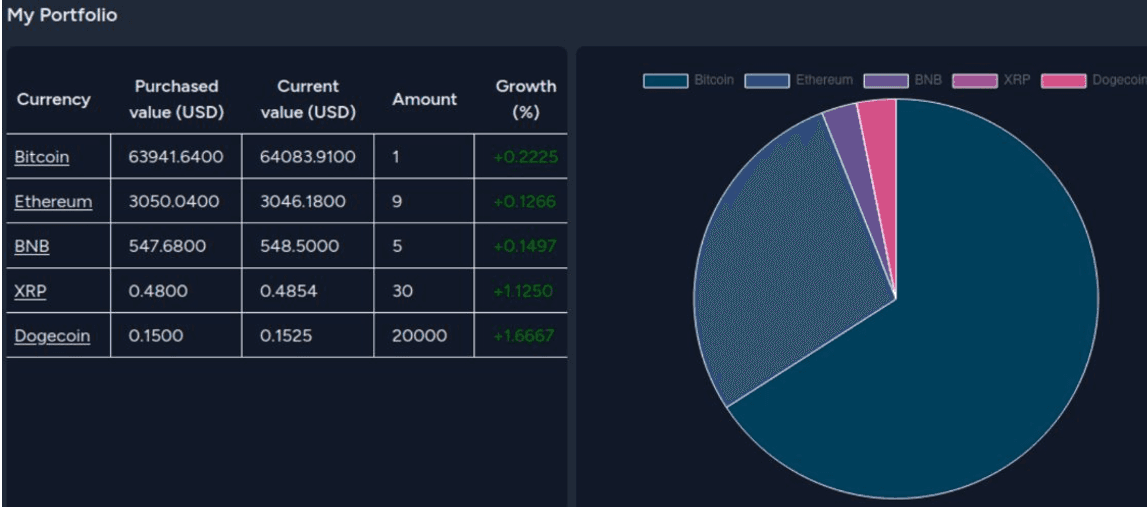Click the Ethereum pie chart slice

790,263
